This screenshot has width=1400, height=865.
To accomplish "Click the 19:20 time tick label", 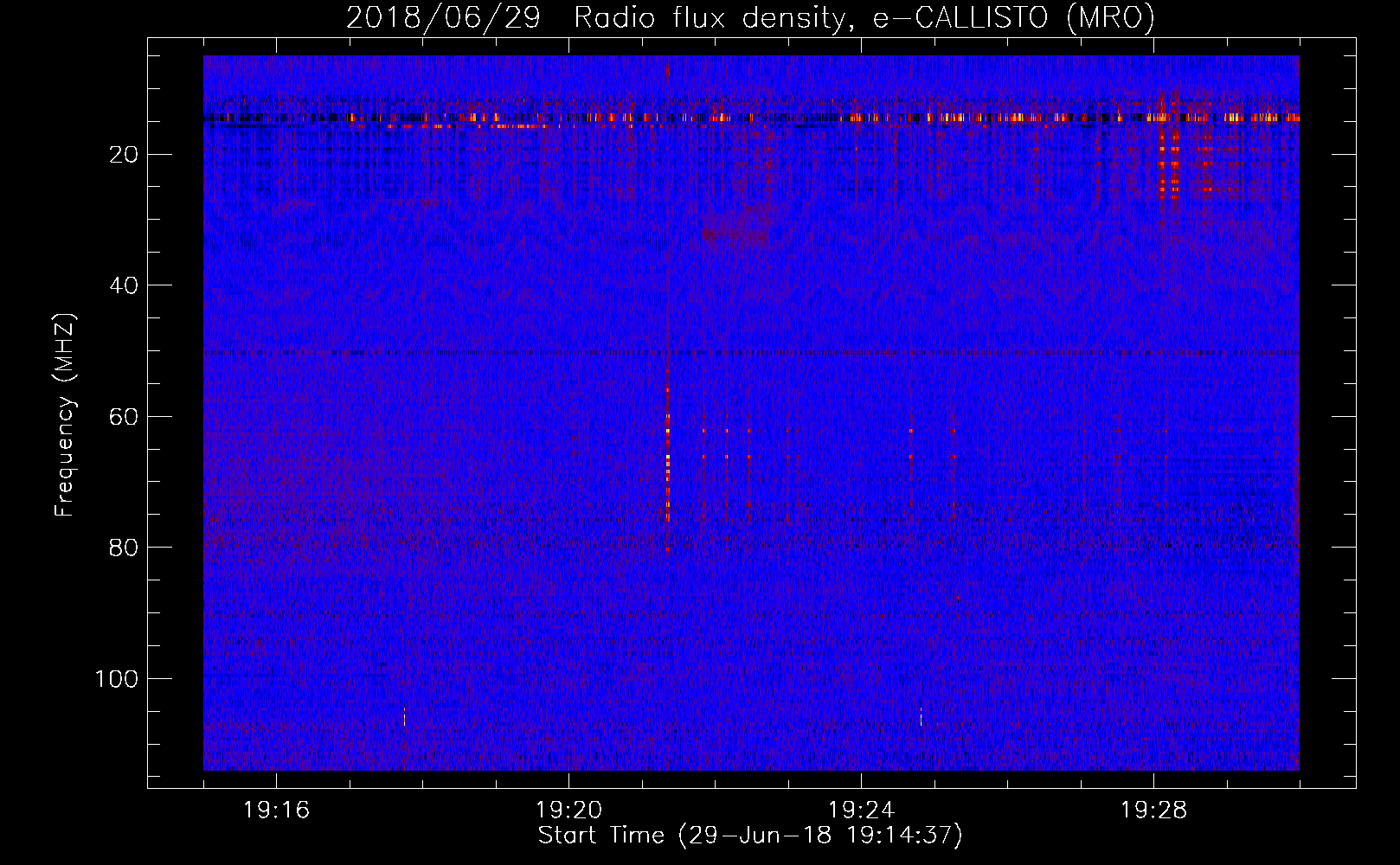I will pos(568,811).
